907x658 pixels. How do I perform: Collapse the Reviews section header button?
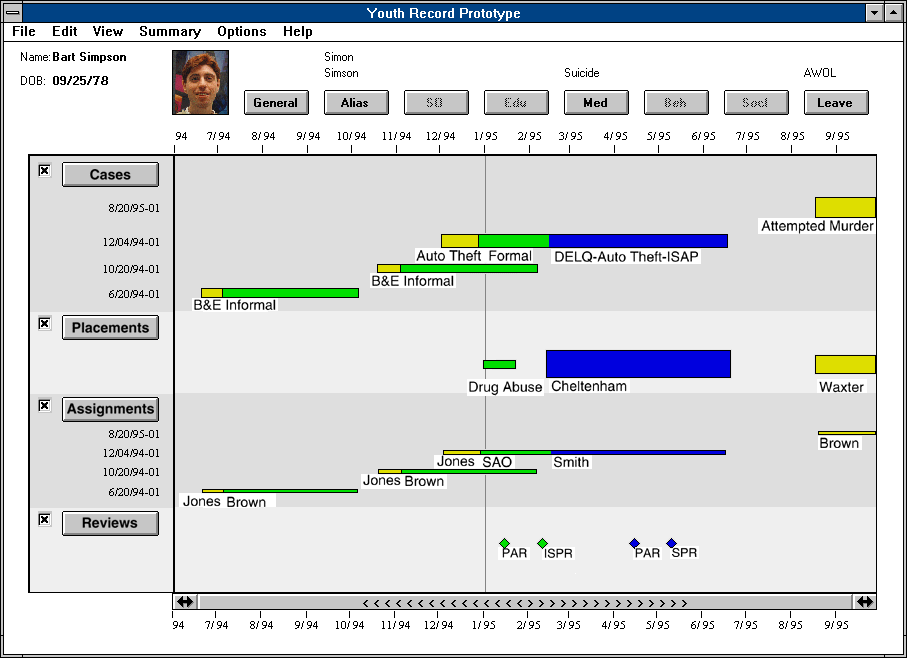(x=110, y=523)
